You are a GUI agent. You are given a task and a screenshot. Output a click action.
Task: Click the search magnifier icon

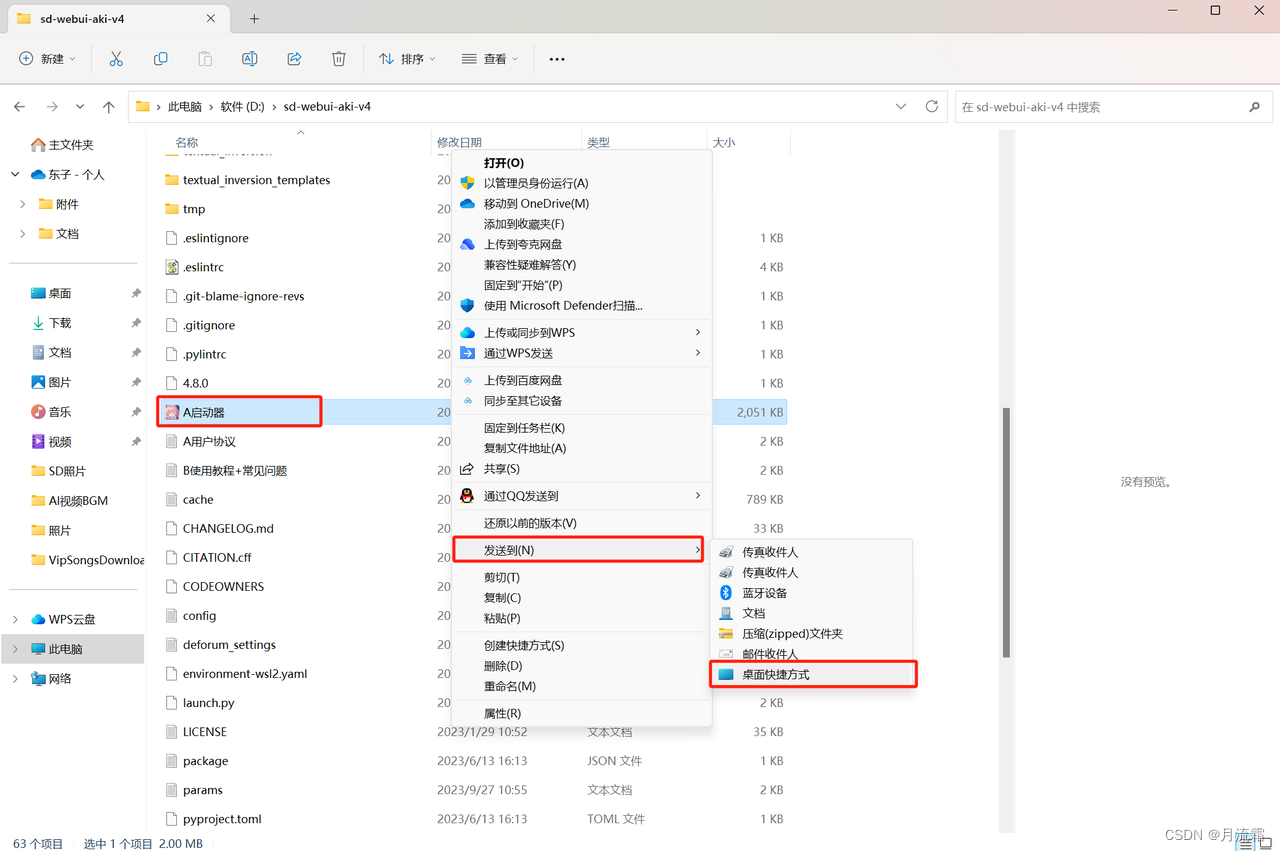(x=1255, y=107)
